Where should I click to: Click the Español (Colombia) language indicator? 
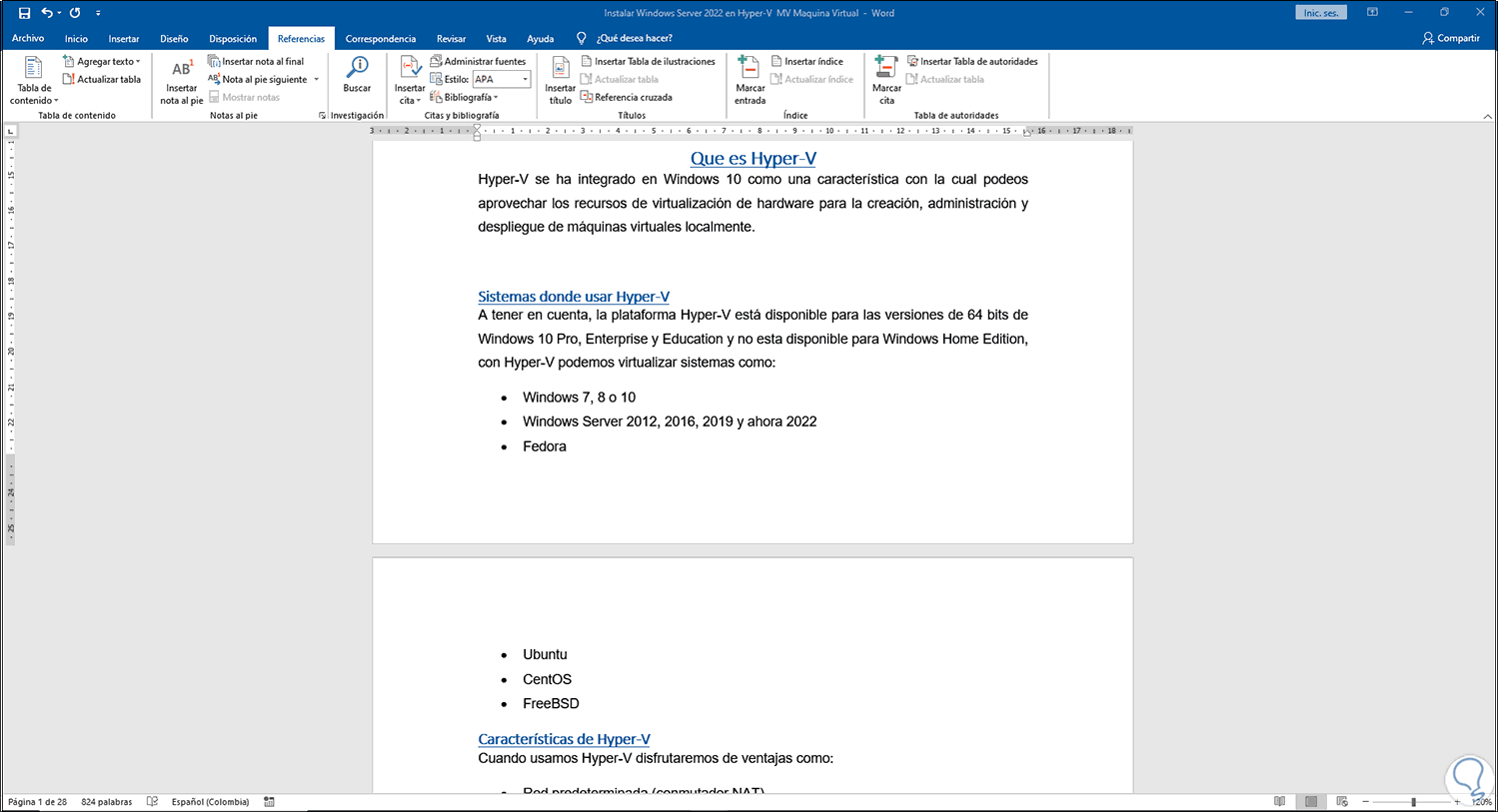211,801
